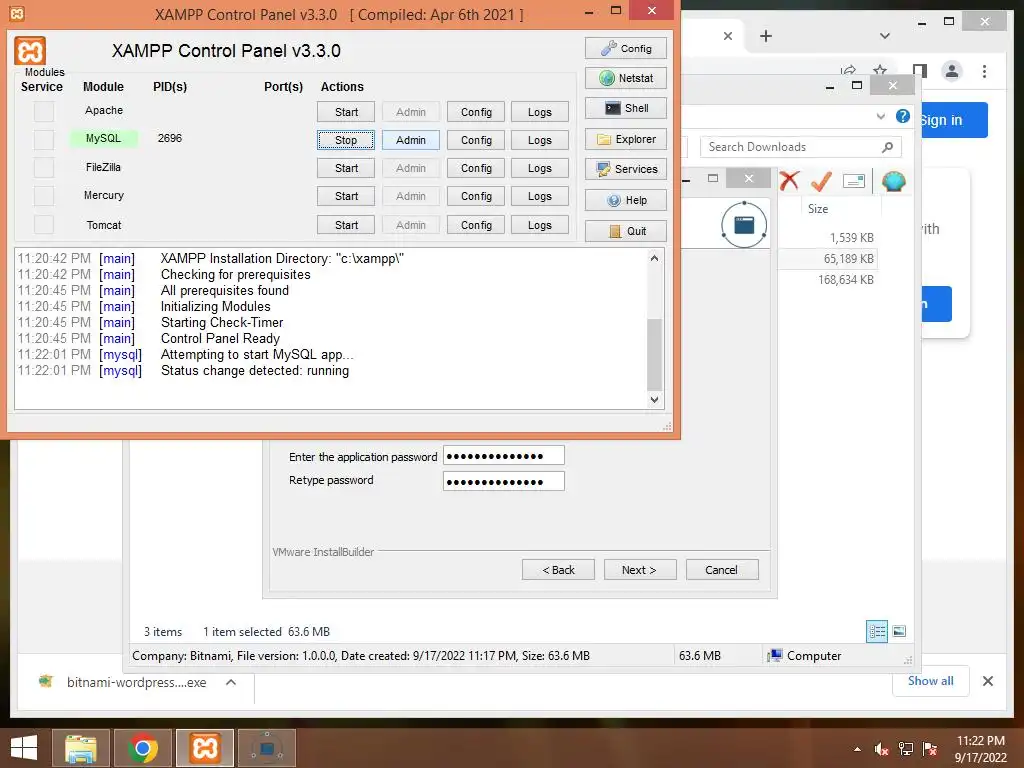Toggle FileZilla service checkbox
The height and width of the screenshot is (768, 1024).
[44, 168]
